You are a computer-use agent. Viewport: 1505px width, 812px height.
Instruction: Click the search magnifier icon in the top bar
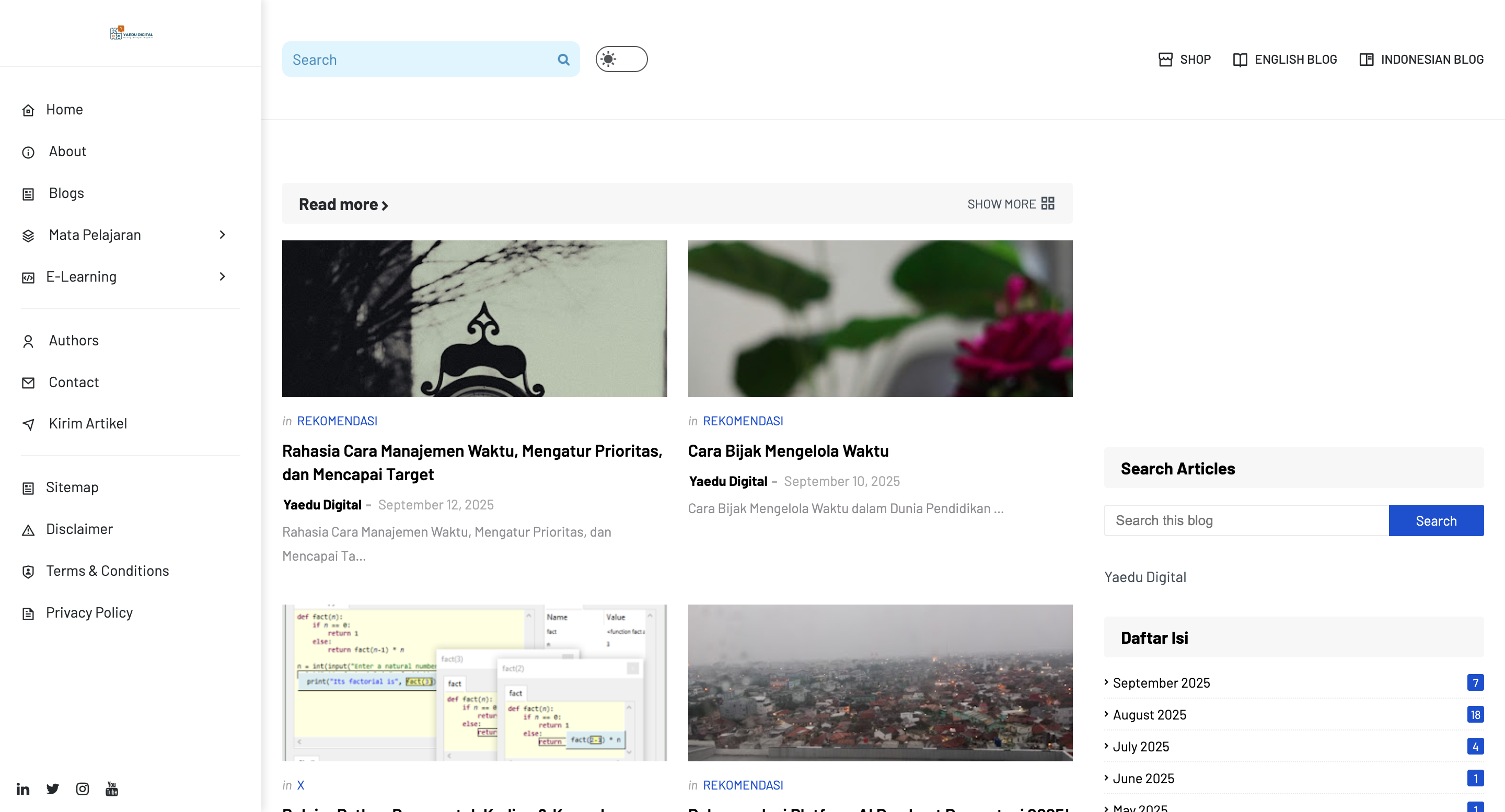[563, 59]
